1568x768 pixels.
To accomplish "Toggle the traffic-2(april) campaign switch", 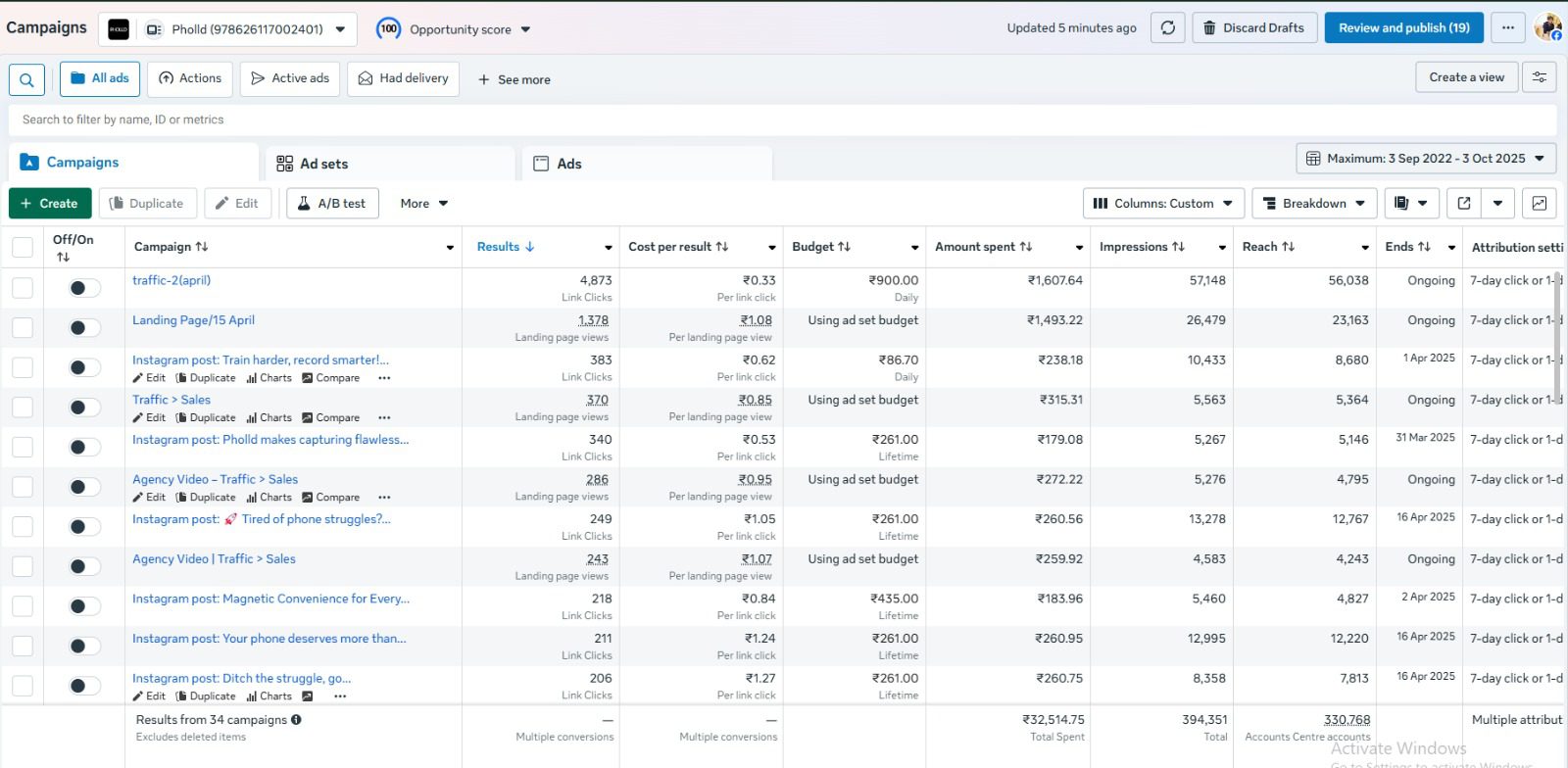I will (84, 288).
